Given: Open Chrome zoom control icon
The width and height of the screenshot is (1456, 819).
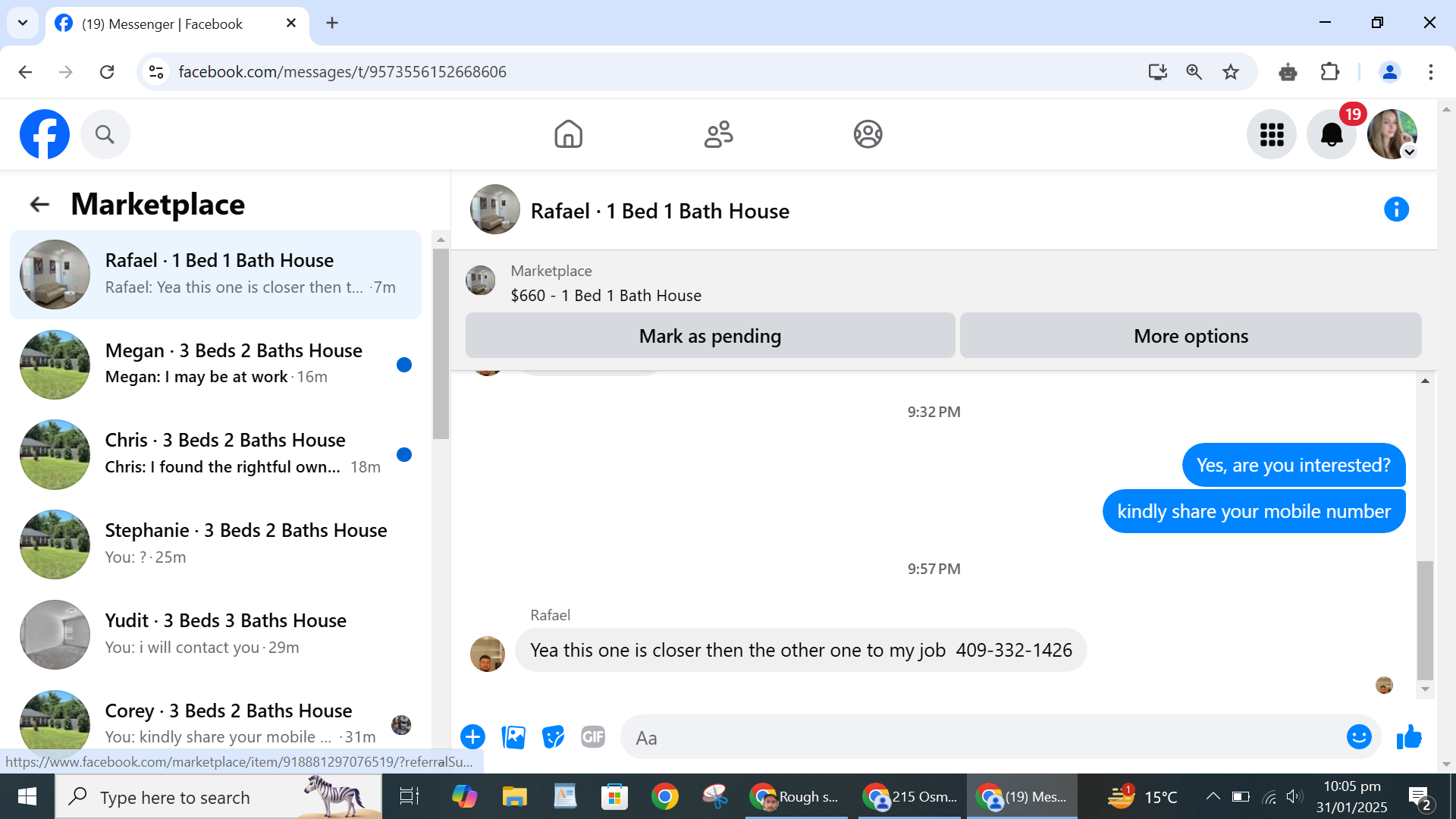Looking at the screenshot, I should 1194,72.
